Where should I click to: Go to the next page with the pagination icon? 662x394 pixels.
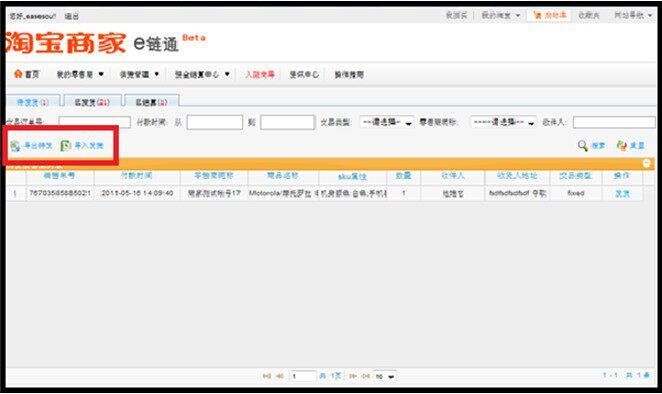pyautogui.click(x=353, y=376)
